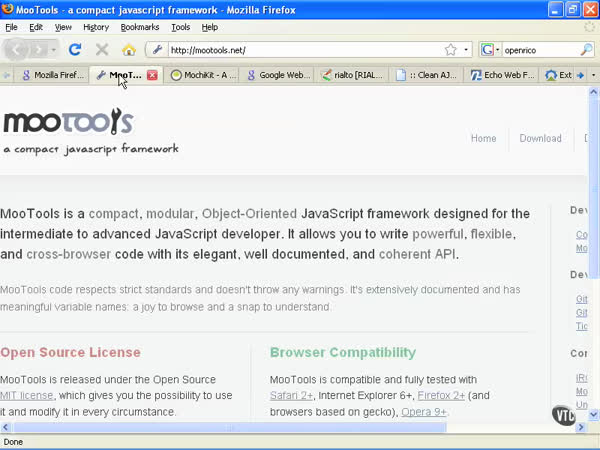Image resolution: width=600 pixels, height=450 pixels.
Task: Bookmark page using the star icon
Action: pos(451,49)
